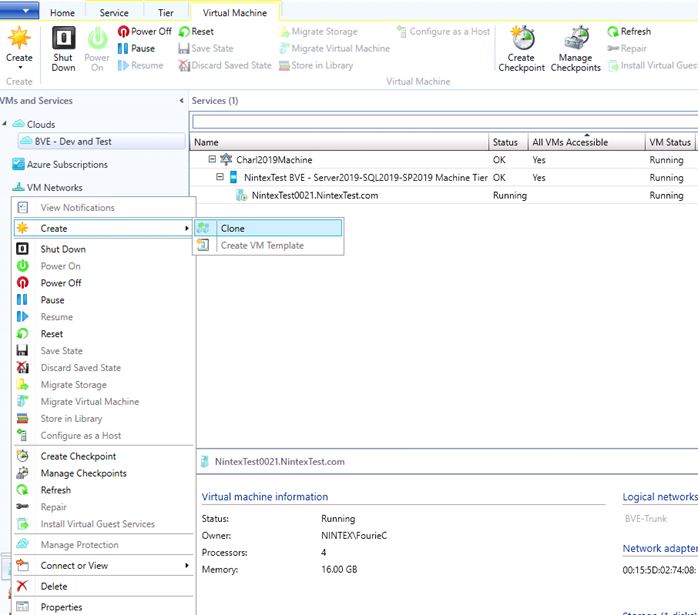
Task: Expand Connect or View submenu
Action: [103, 566]
